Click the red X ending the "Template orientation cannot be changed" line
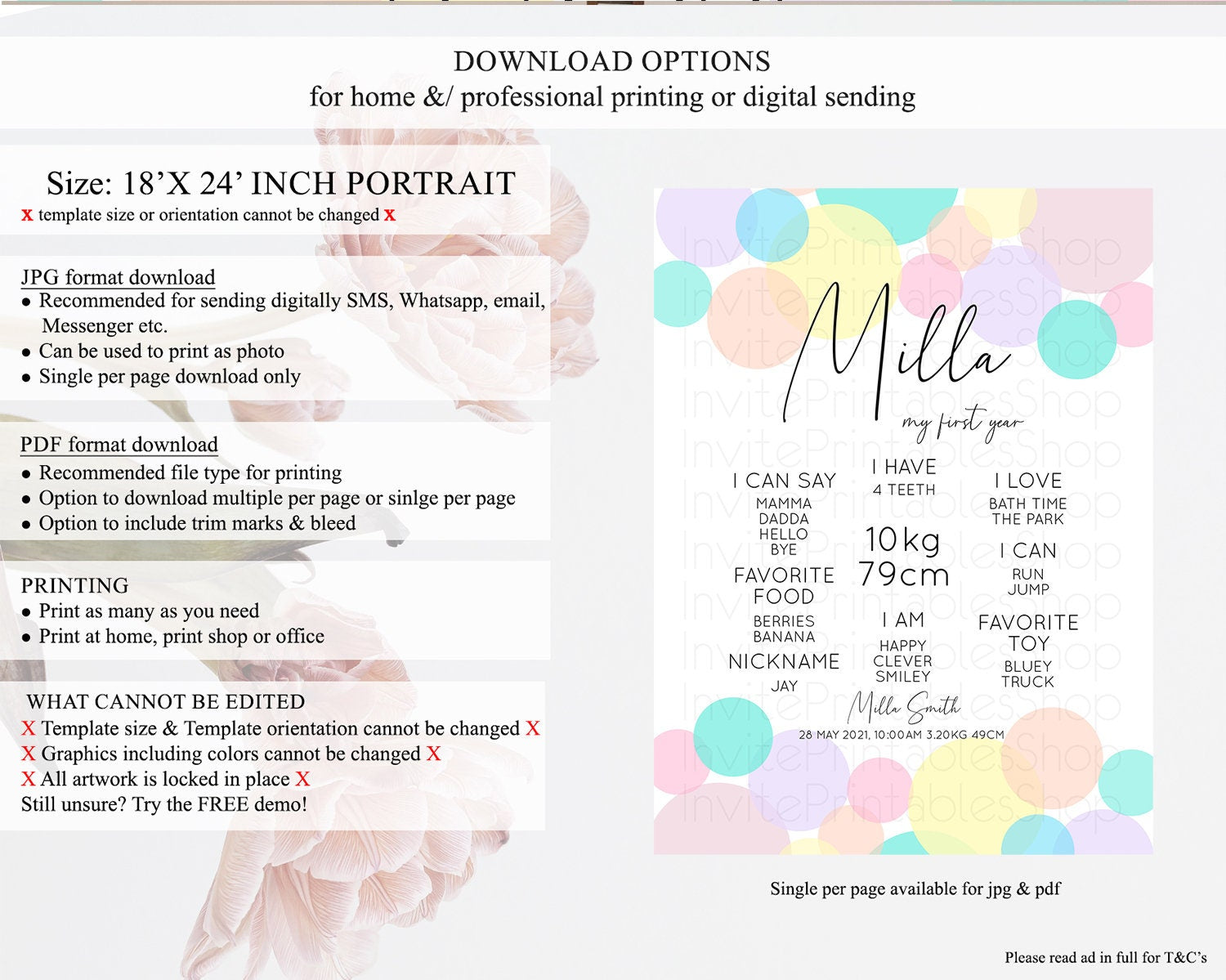The height and width of the screenshot is (980, 1226). (533, 728)
